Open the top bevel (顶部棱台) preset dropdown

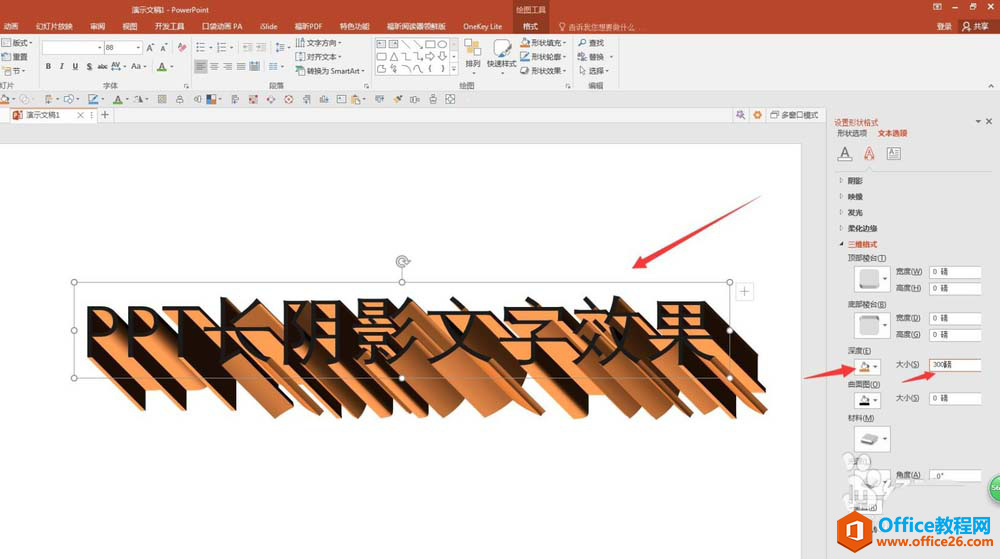(x=872, y=279)
